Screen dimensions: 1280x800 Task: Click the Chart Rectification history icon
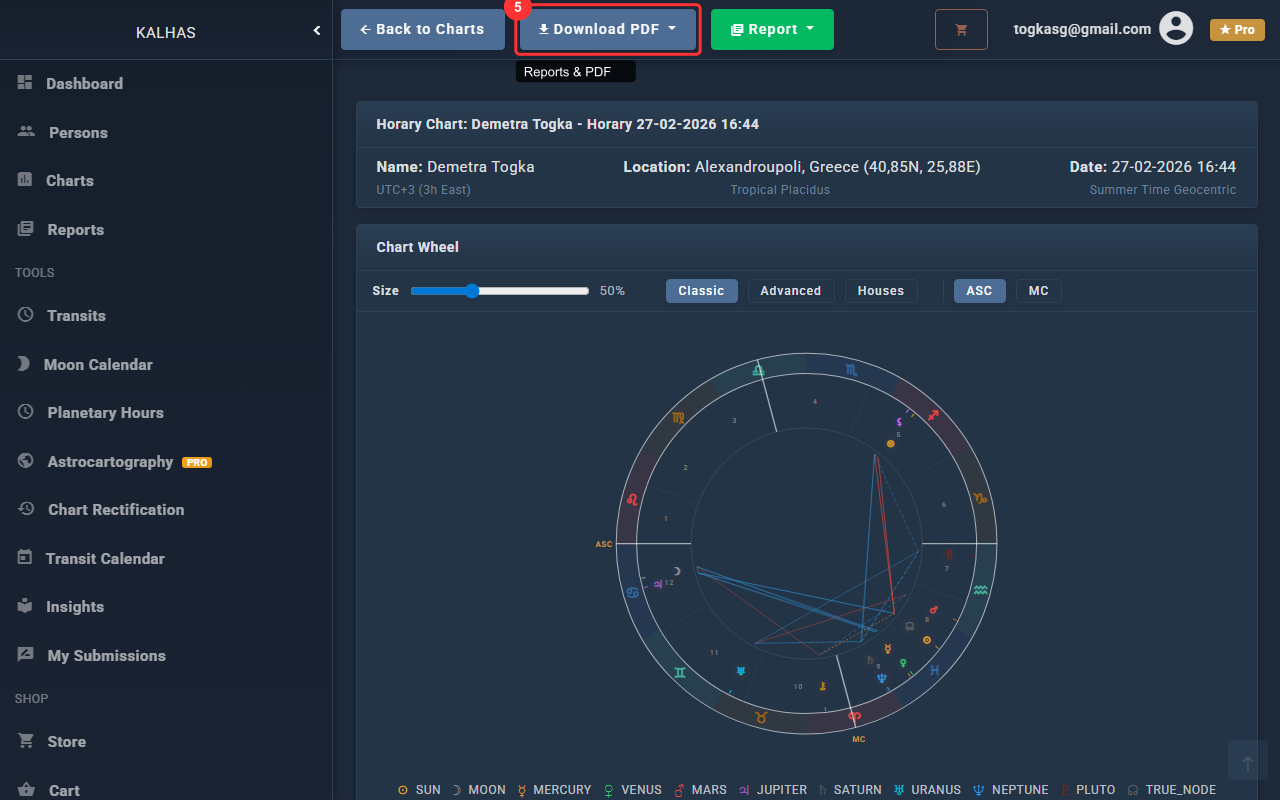(x=26, y=509)
